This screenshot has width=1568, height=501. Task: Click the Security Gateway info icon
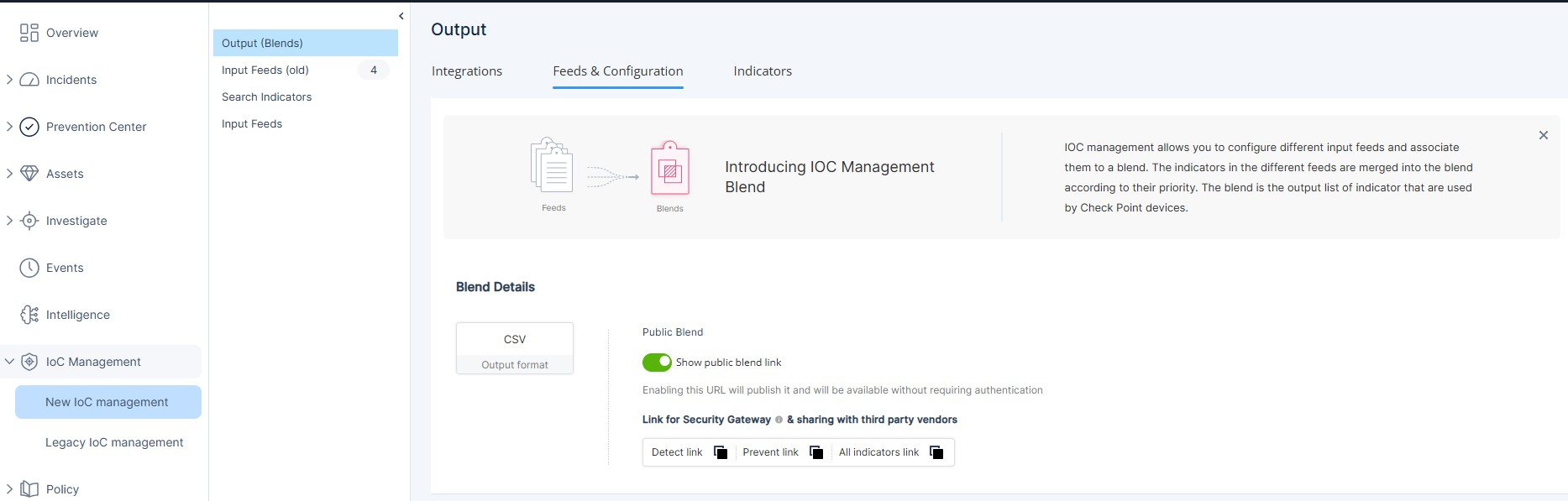[779, 420]
